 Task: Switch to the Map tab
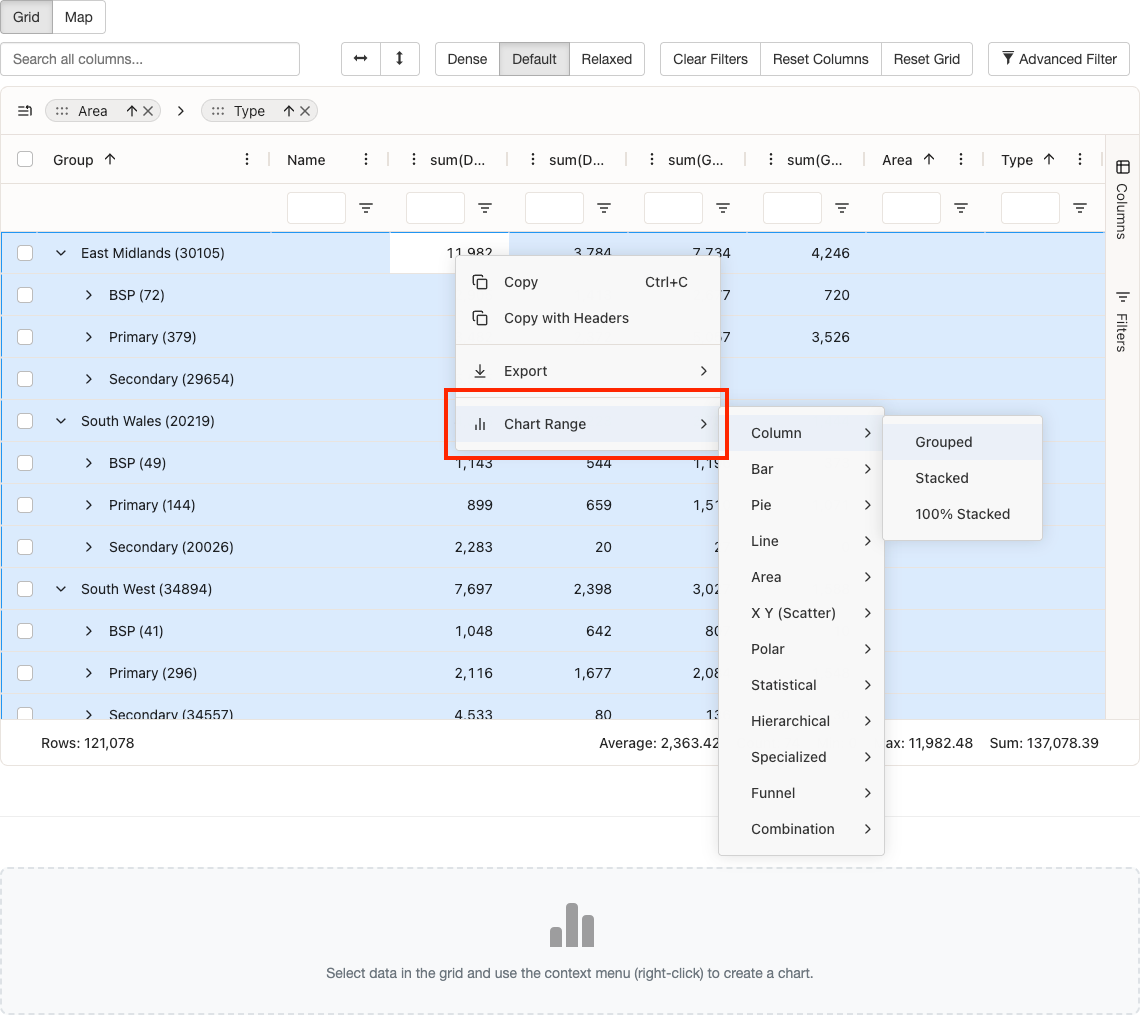78,17
